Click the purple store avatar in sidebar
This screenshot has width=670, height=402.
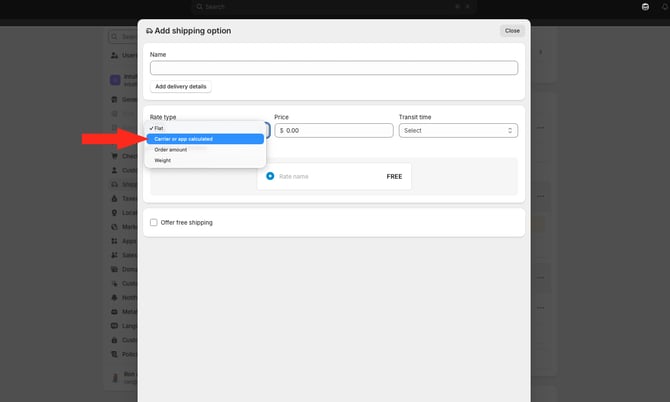[115, 80]
